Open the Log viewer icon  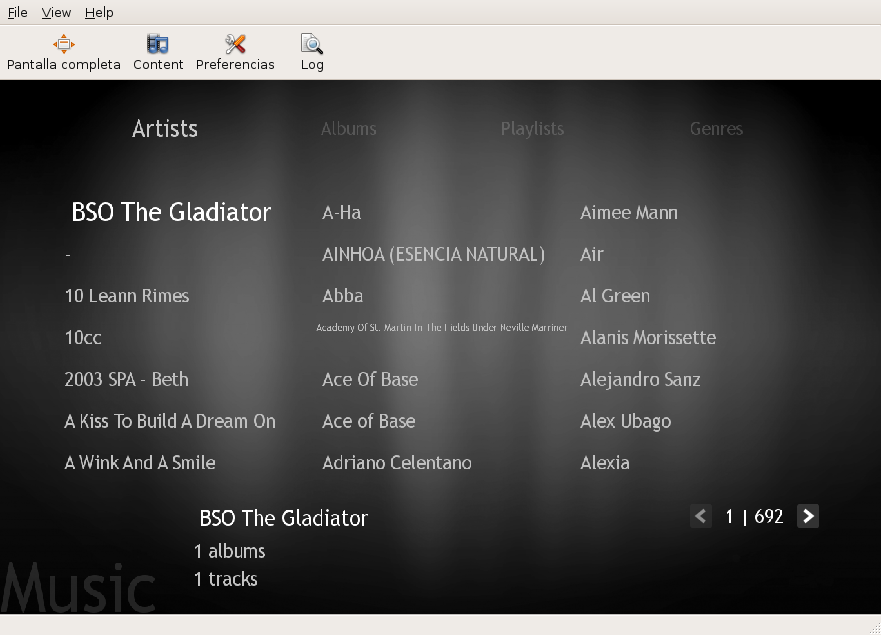click(x=311, y=52)
